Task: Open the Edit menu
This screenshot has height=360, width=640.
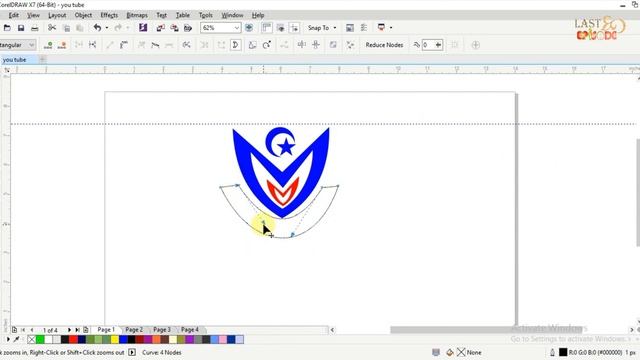Action: click(x=13, y=15)
